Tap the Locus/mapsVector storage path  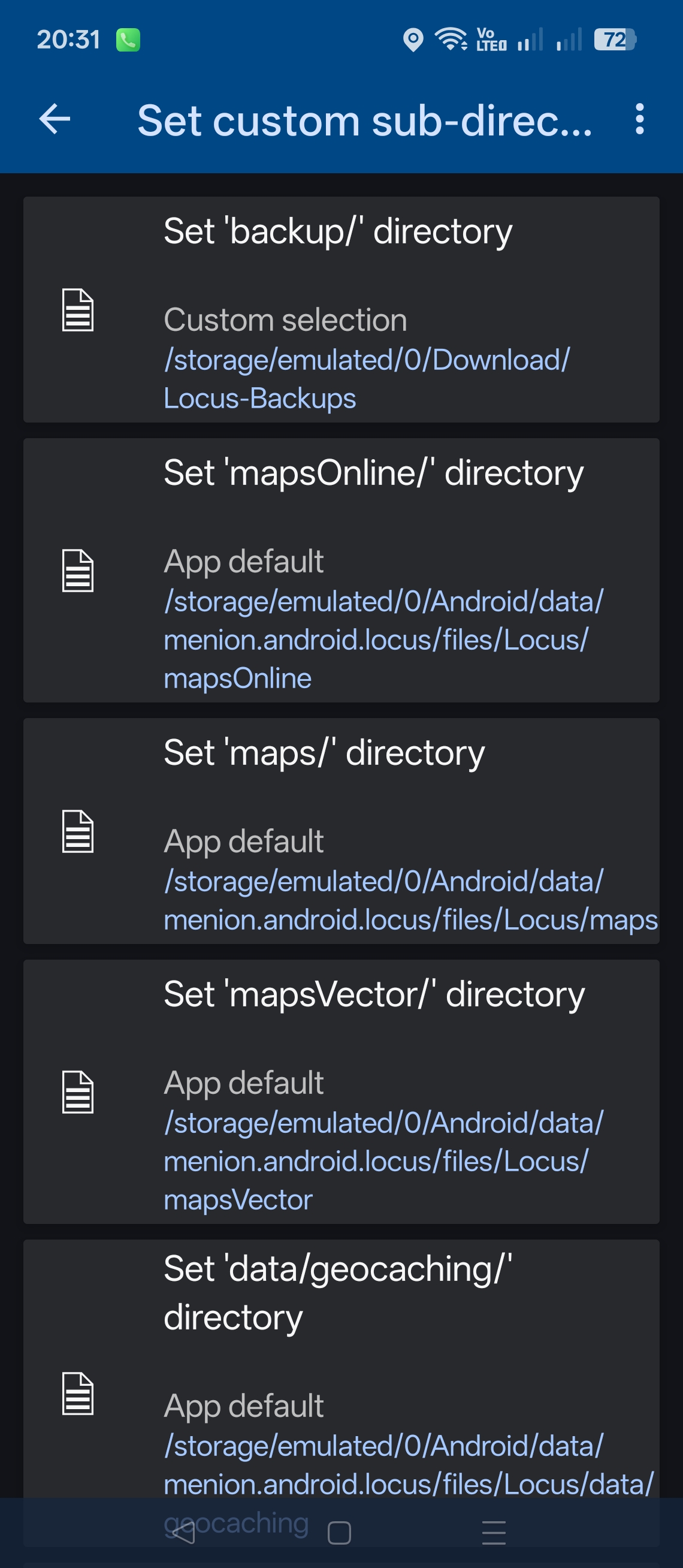point(384,1162)
